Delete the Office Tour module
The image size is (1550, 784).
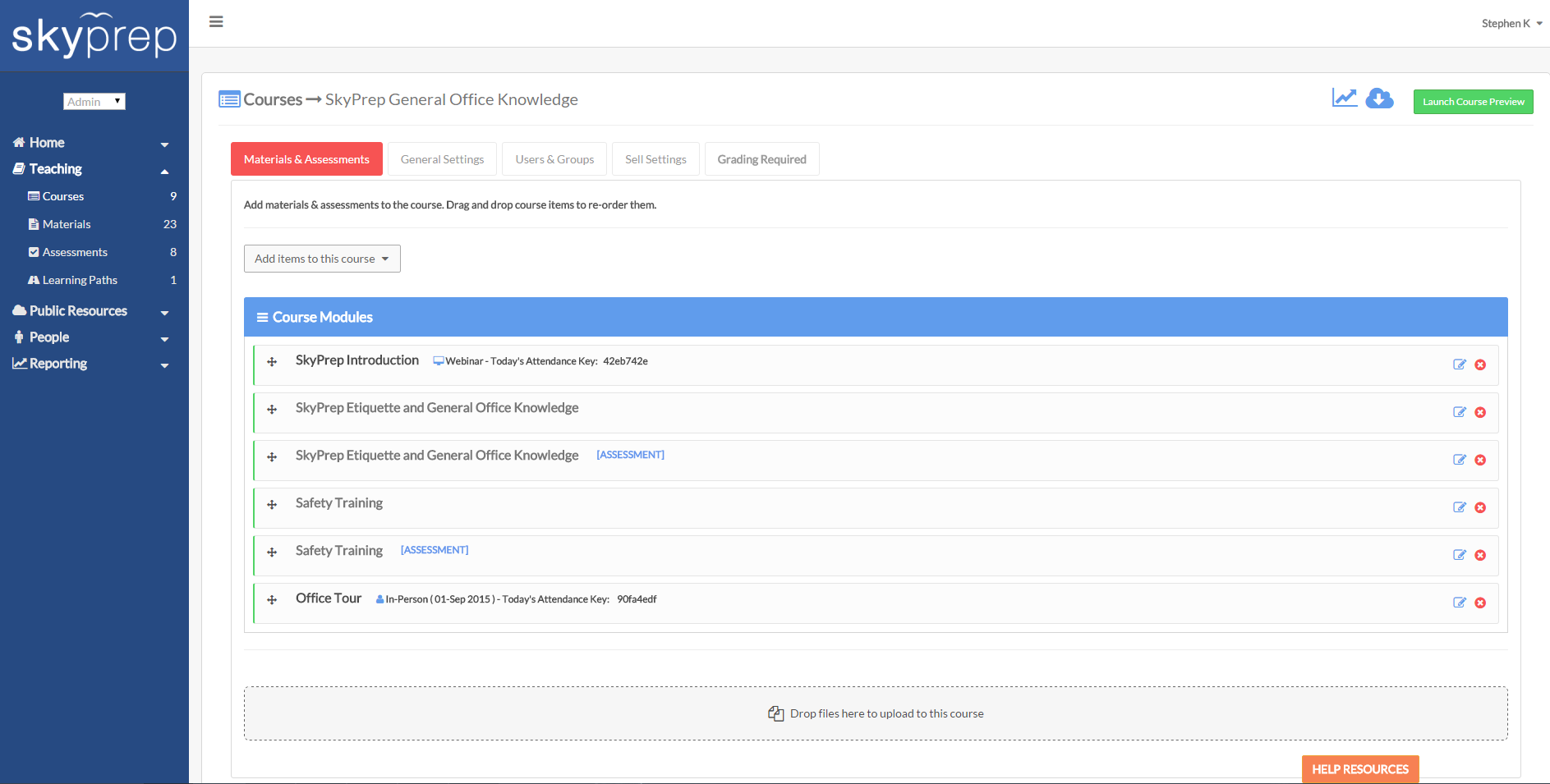click(1480, 603)
